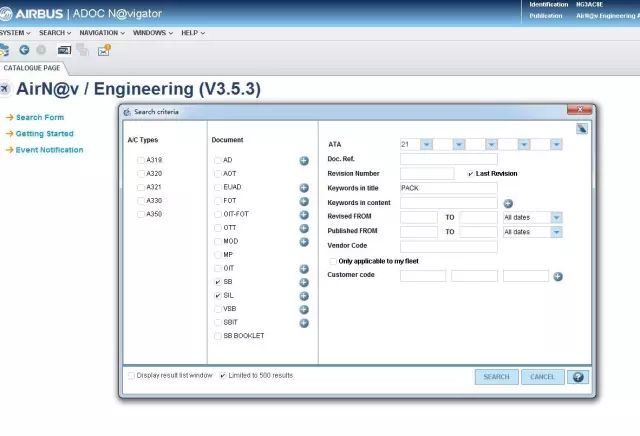Click plus icon next to SB document
640x436 pixels.
pyautogui.click(x=304, y=282)
